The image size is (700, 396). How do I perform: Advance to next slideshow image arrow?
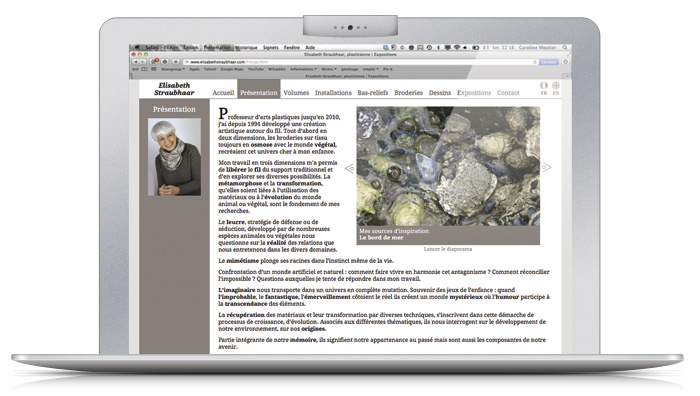pyautogui.click(x=546, y=167)
